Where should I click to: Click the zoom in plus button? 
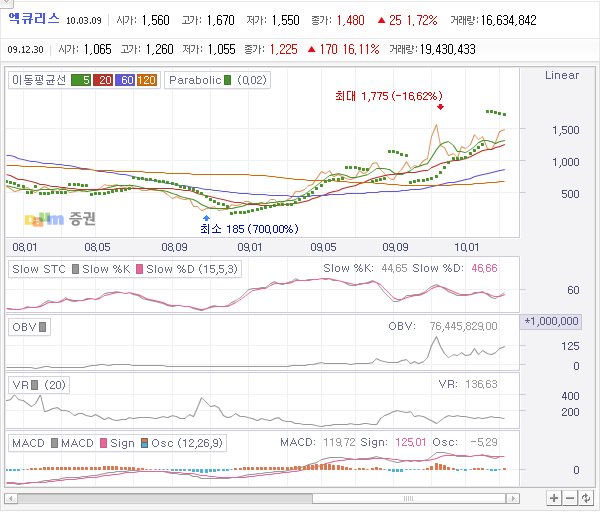(554, 498)
